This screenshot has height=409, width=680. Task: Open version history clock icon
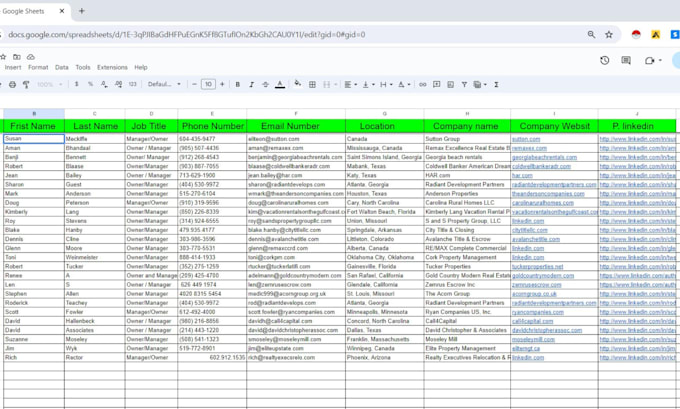point(605,60)
